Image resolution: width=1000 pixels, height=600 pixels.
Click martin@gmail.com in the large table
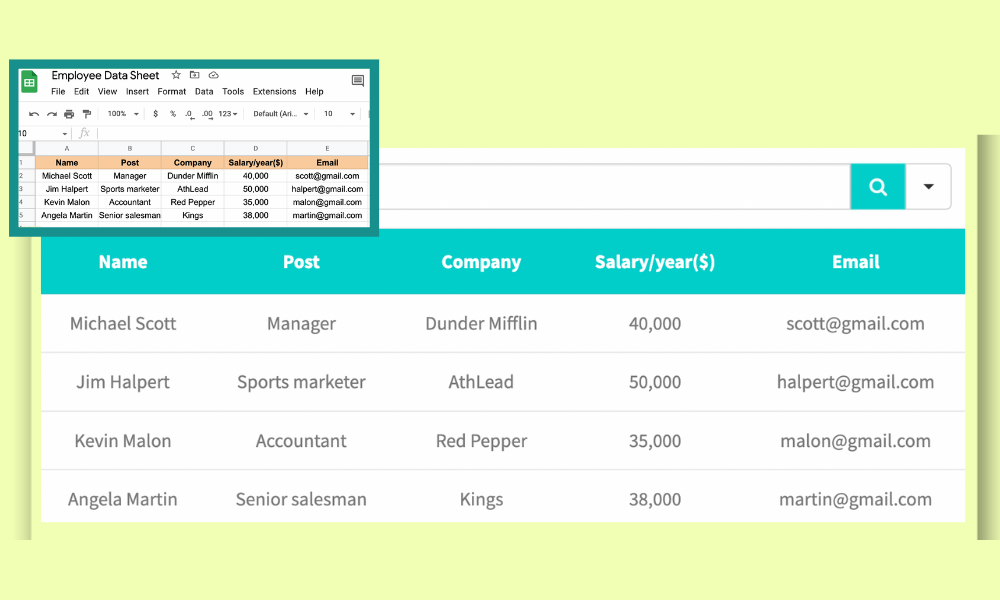click(855, 499)
